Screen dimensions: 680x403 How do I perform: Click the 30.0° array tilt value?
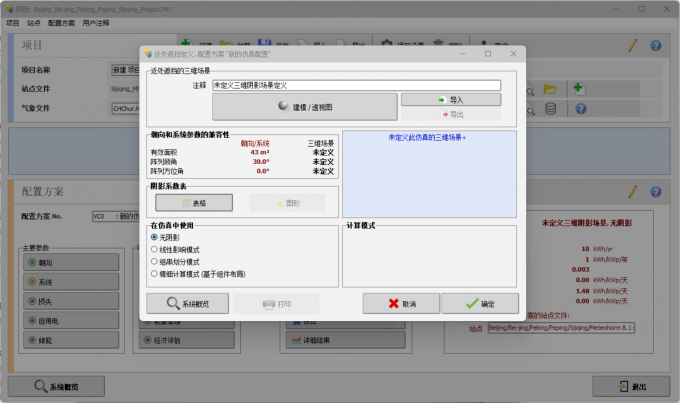[261, 161]
